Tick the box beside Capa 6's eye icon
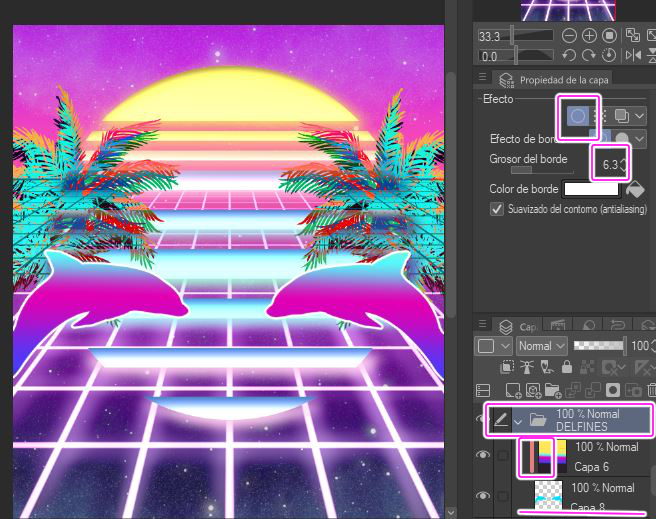656x519 pixels. pos(503,455)
